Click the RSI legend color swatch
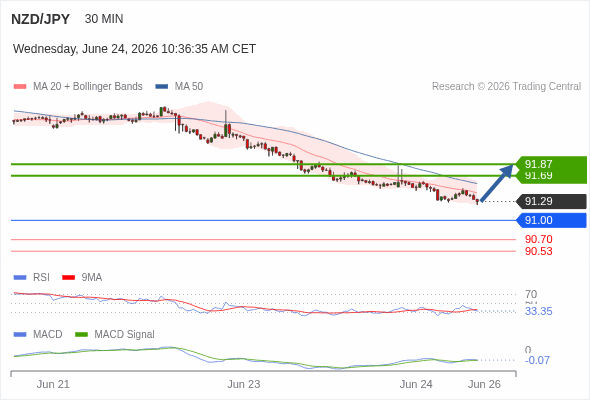The height and width of the screenshot is (400, 590). coord(20,278)
